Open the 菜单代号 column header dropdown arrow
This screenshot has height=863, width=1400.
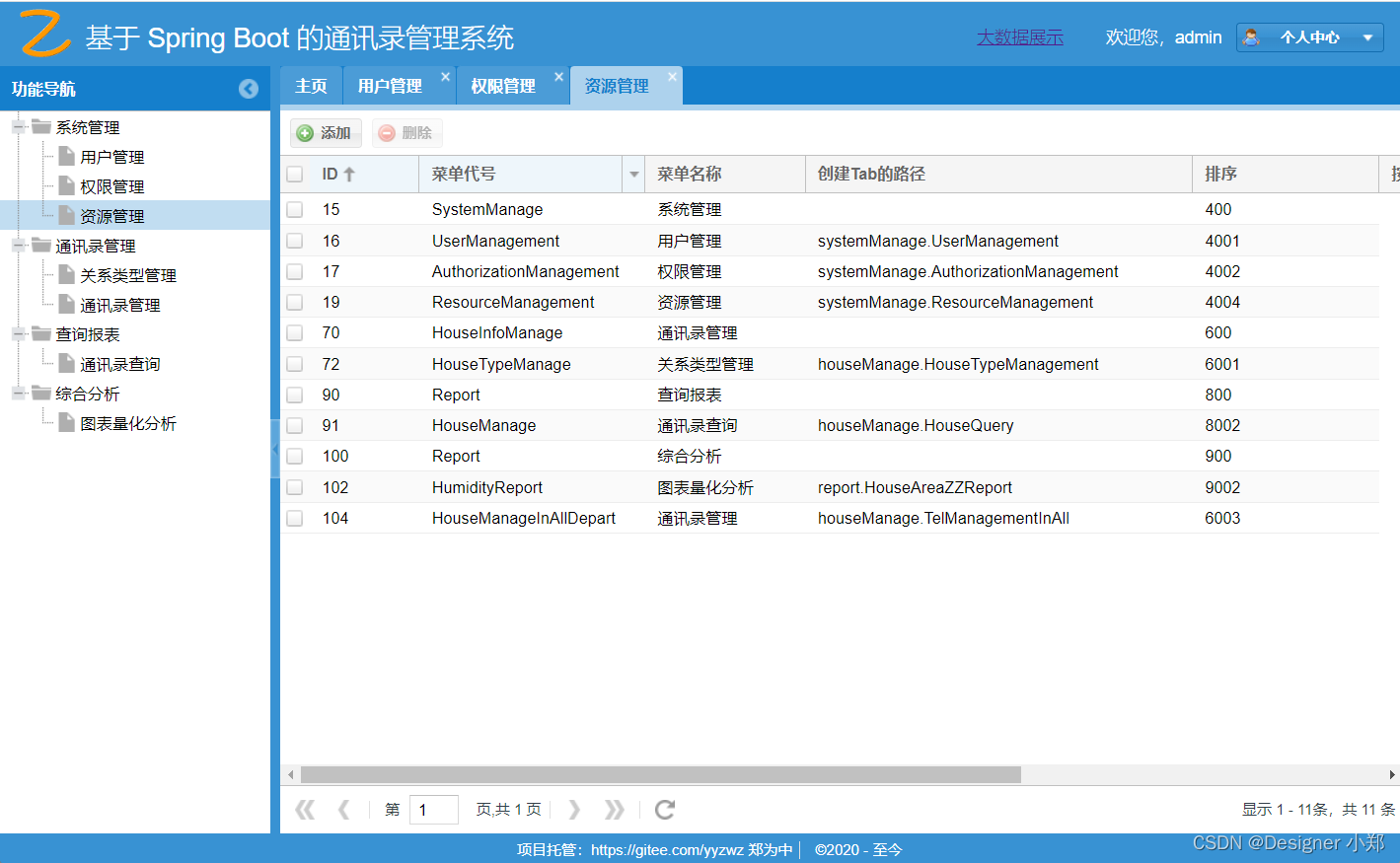(633, 173)
